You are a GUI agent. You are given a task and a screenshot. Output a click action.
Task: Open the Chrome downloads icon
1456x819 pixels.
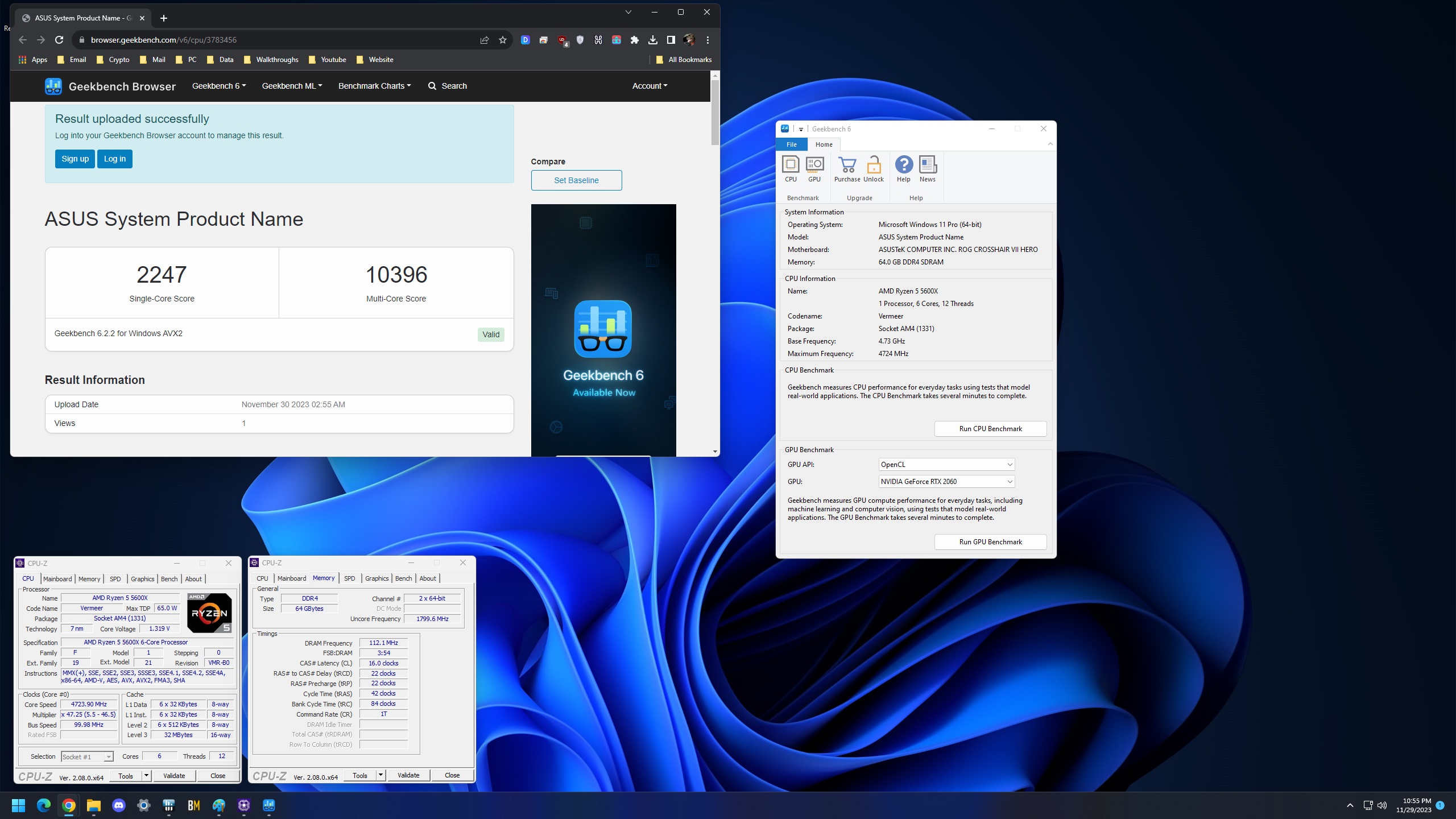pyautogui.click(x=653, y=40)
